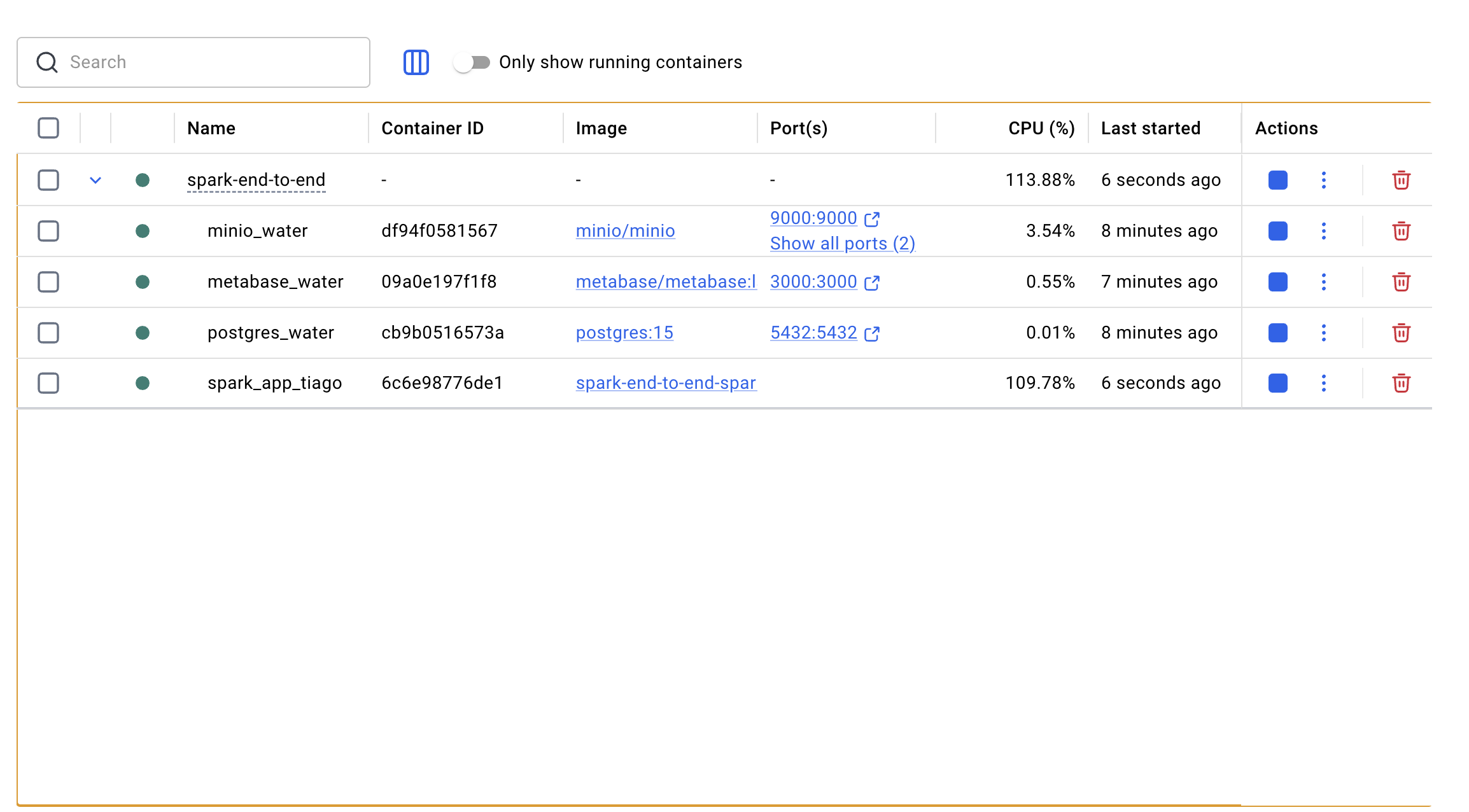Expand Show all ports (2)
The width and height of the screenshot is (1469, 812).
pyautogui.click(x=842, y=244)
